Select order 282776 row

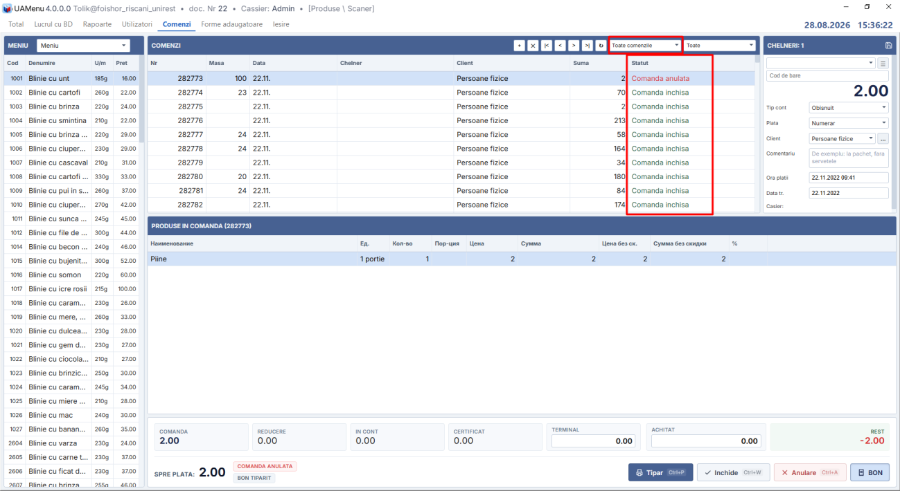[451, 121]
